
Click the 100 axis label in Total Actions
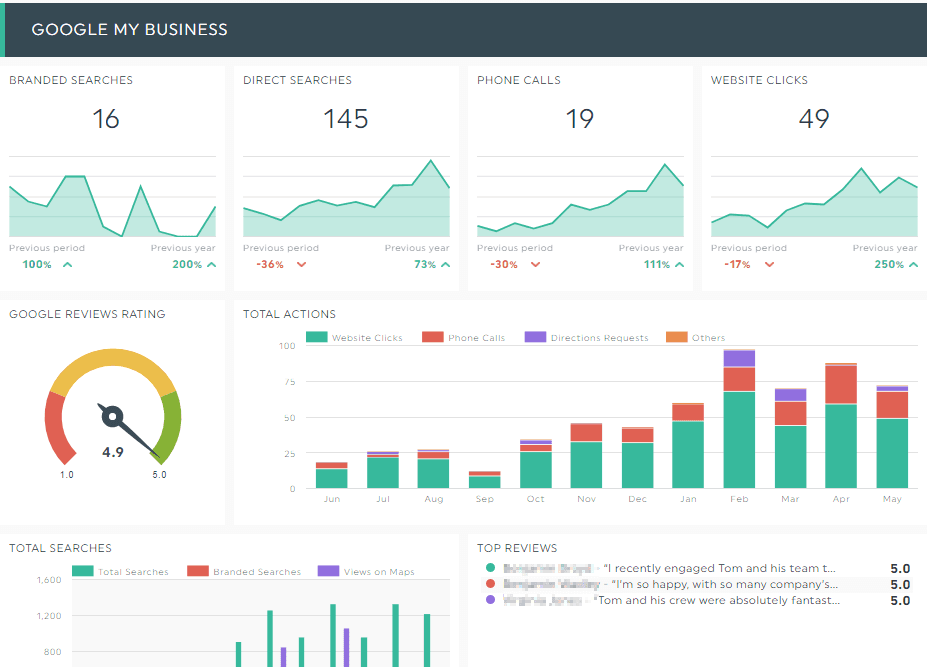pos(287,345)
